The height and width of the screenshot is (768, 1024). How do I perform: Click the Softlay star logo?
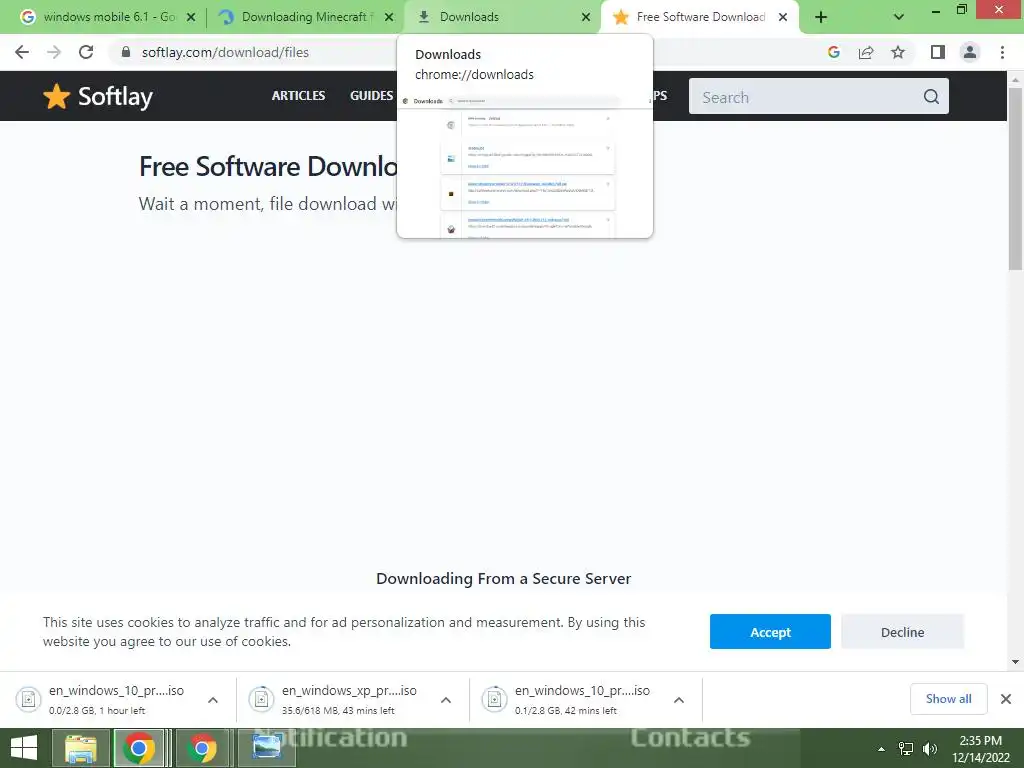click(x=57, y=97)
